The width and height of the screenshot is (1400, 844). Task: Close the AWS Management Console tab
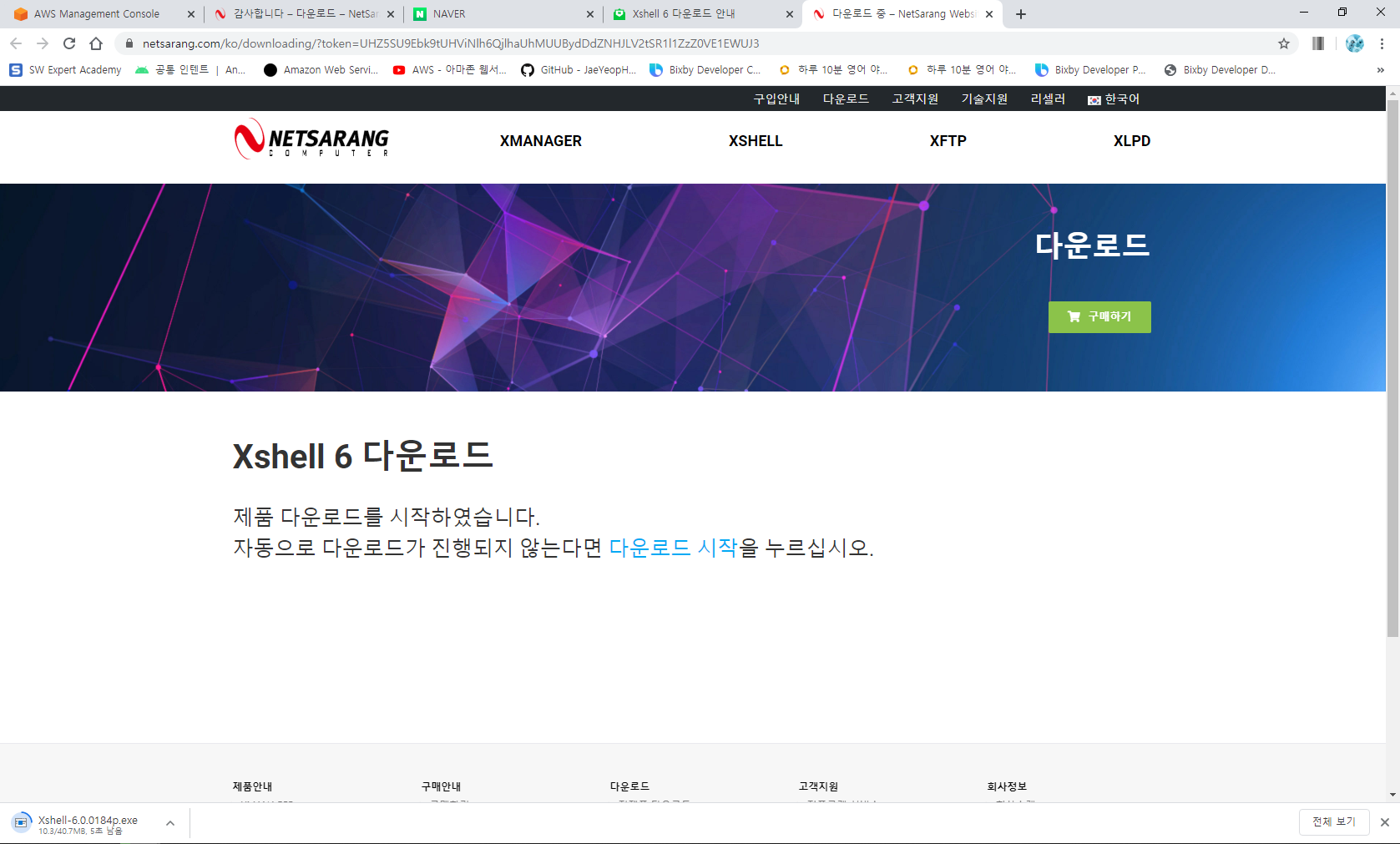point(191,14)
